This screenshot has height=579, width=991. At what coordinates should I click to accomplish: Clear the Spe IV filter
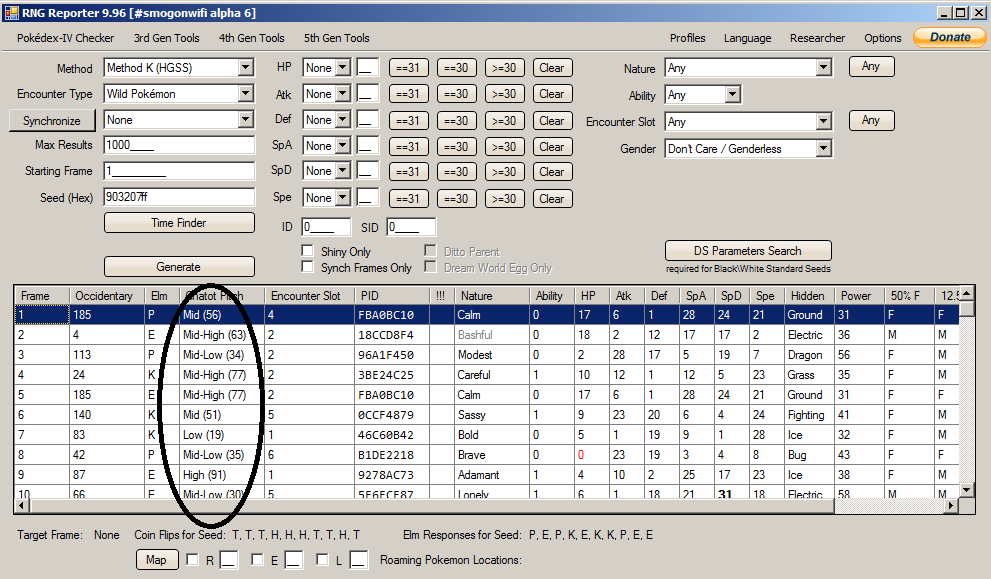[551, 198]
